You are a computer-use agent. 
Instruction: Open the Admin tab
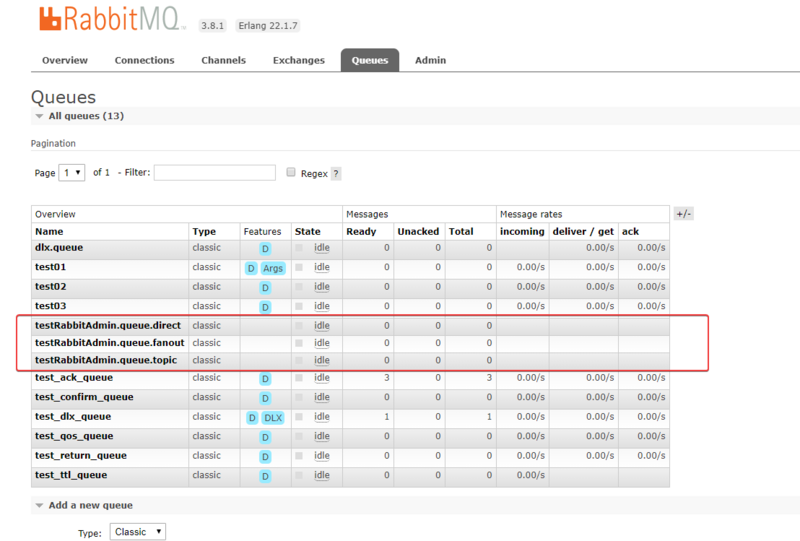tap(430, 60)
